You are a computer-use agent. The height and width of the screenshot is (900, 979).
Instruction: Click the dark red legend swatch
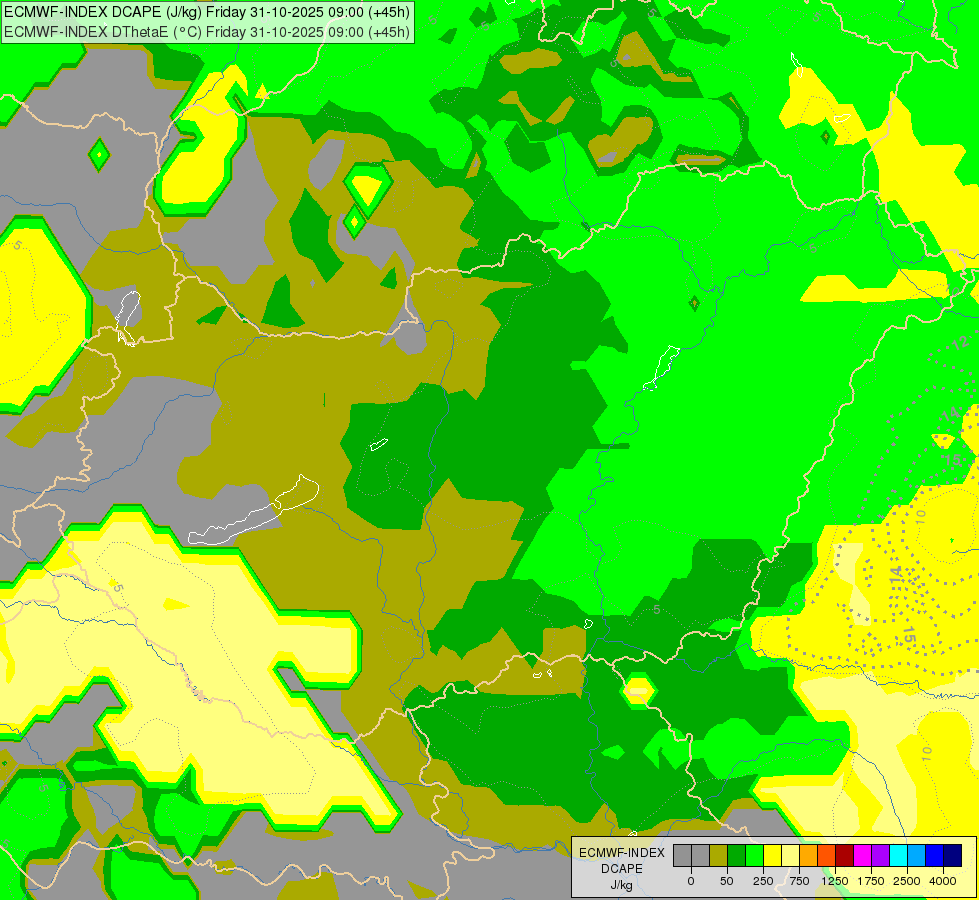(x=845, y=855)
